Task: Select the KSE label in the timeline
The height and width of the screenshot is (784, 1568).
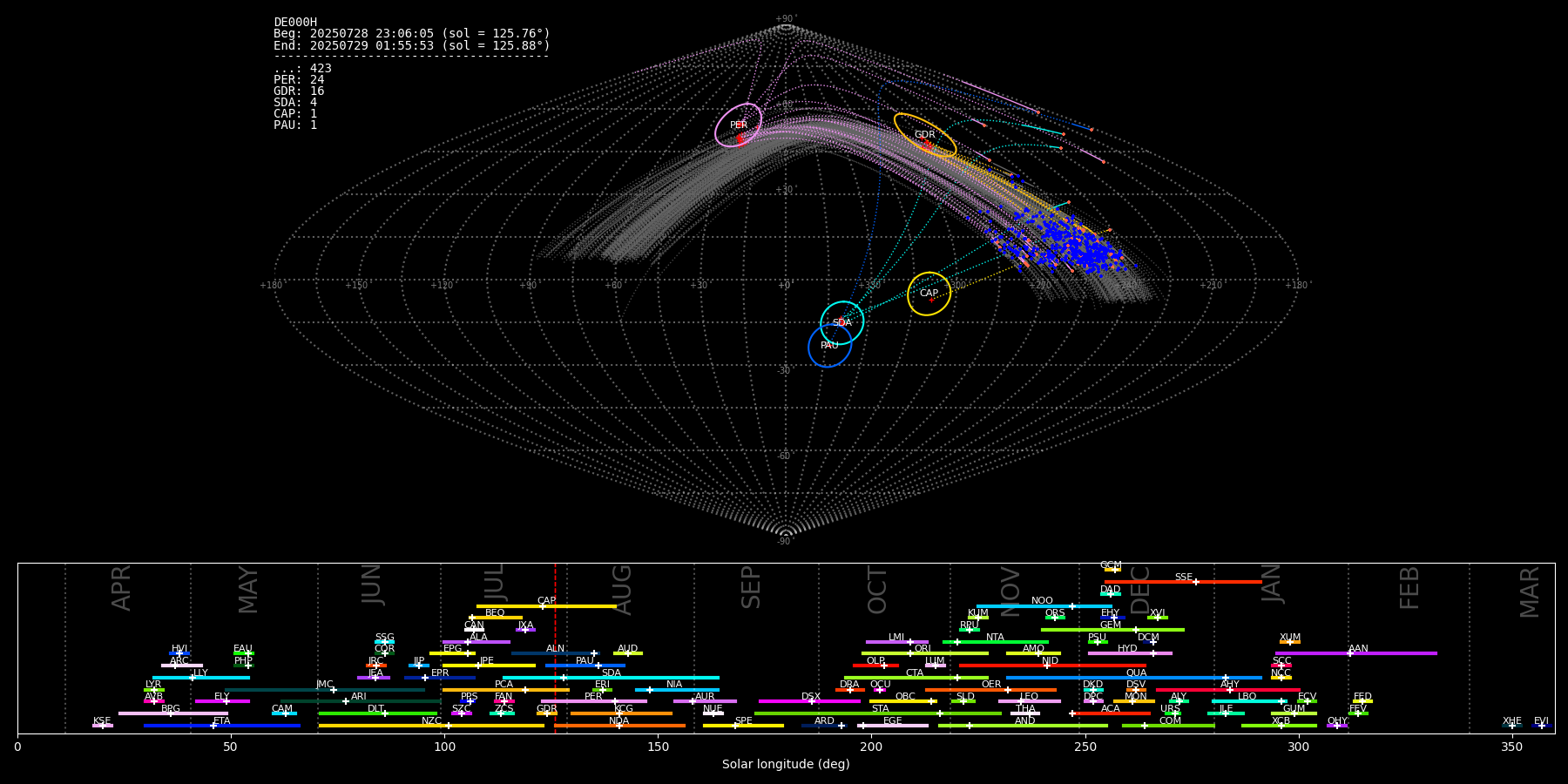Action: click(102, 721)
